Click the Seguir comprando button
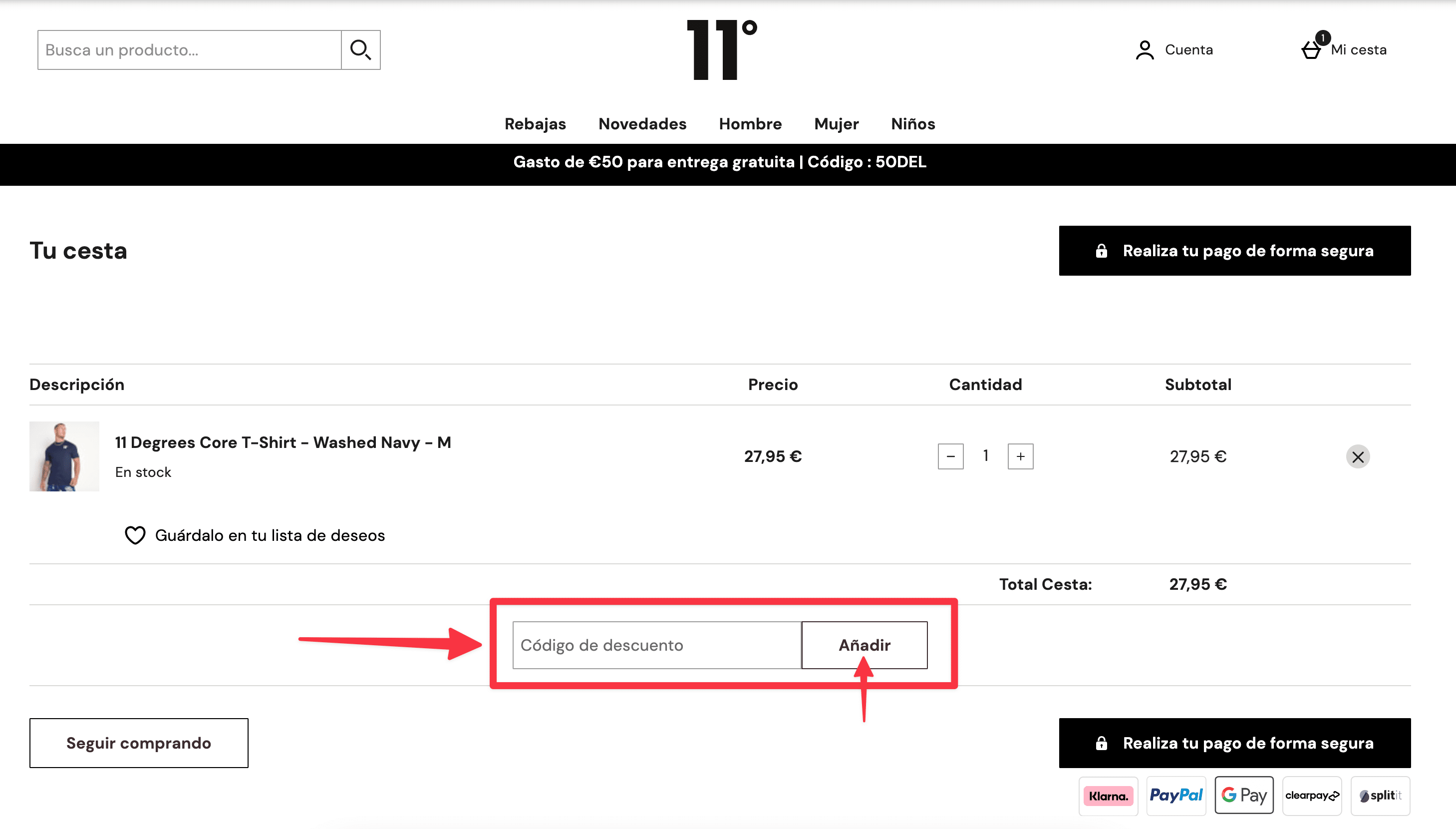 point(138,743)
